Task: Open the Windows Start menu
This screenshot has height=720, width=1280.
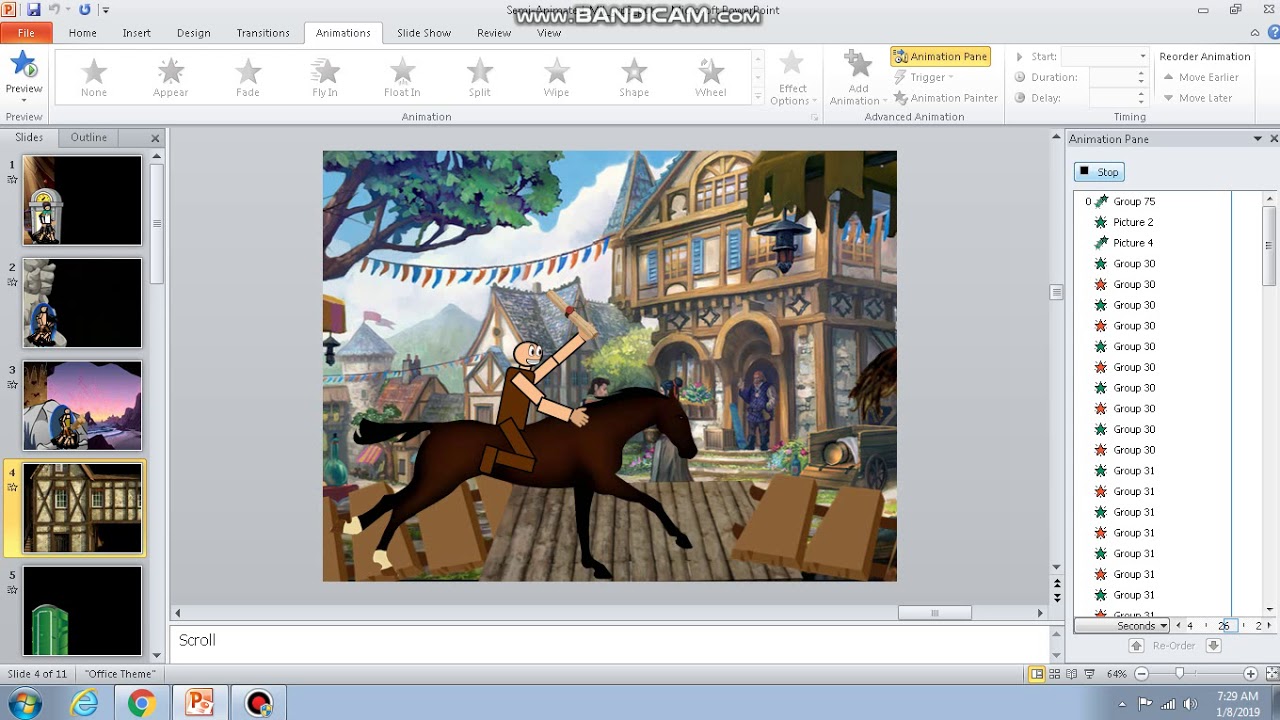Action: pos(23,703)
